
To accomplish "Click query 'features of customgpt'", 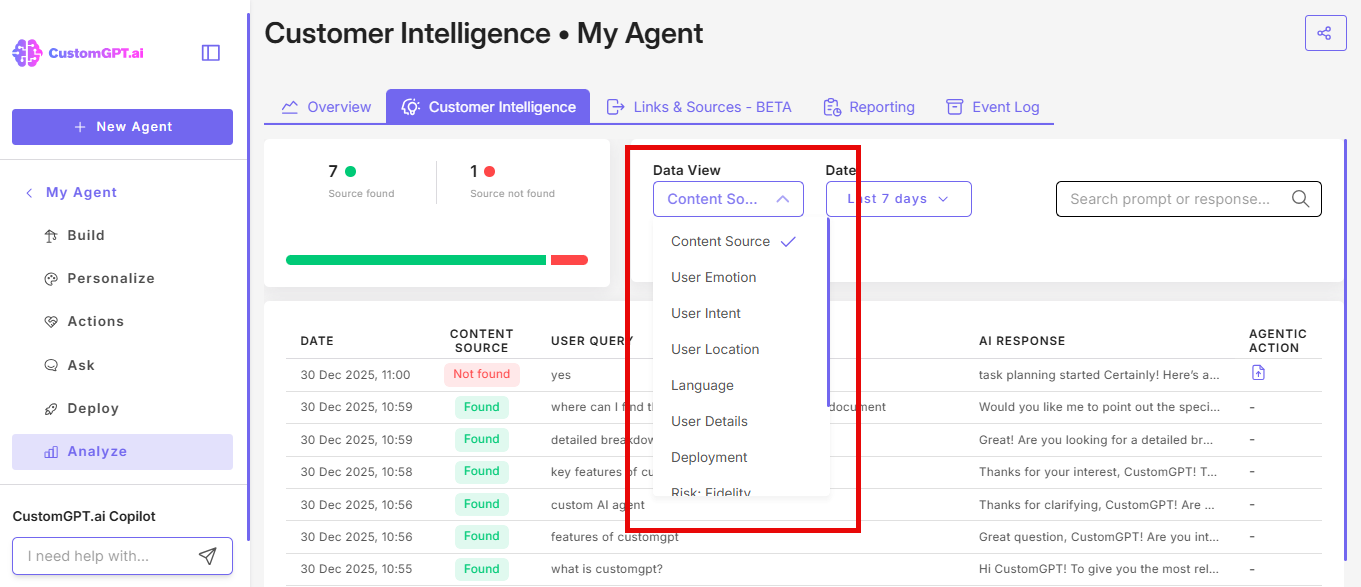I will [615, 537].
